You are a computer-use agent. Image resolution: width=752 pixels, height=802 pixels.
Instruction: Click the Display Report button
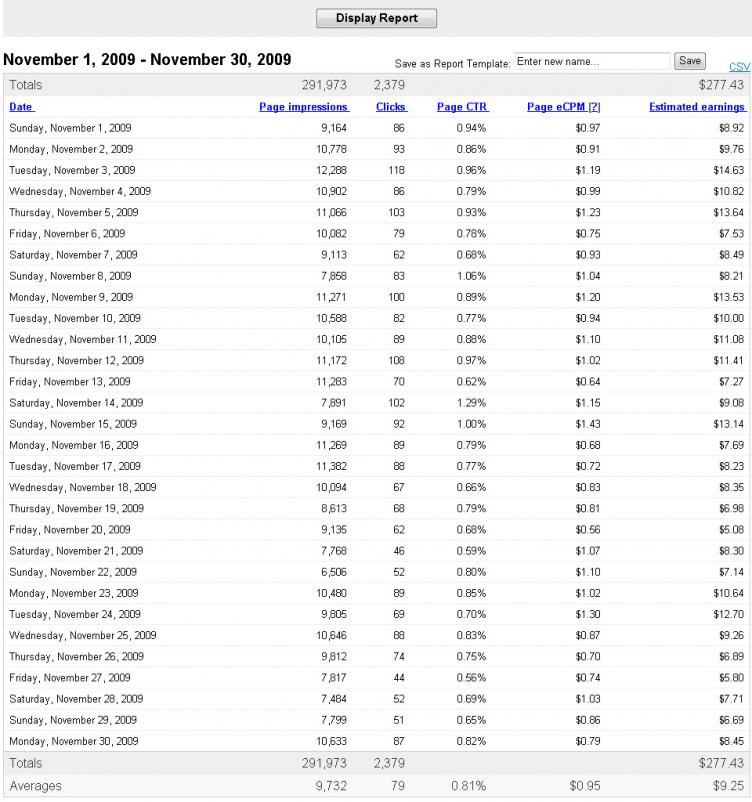coord(376,18)
